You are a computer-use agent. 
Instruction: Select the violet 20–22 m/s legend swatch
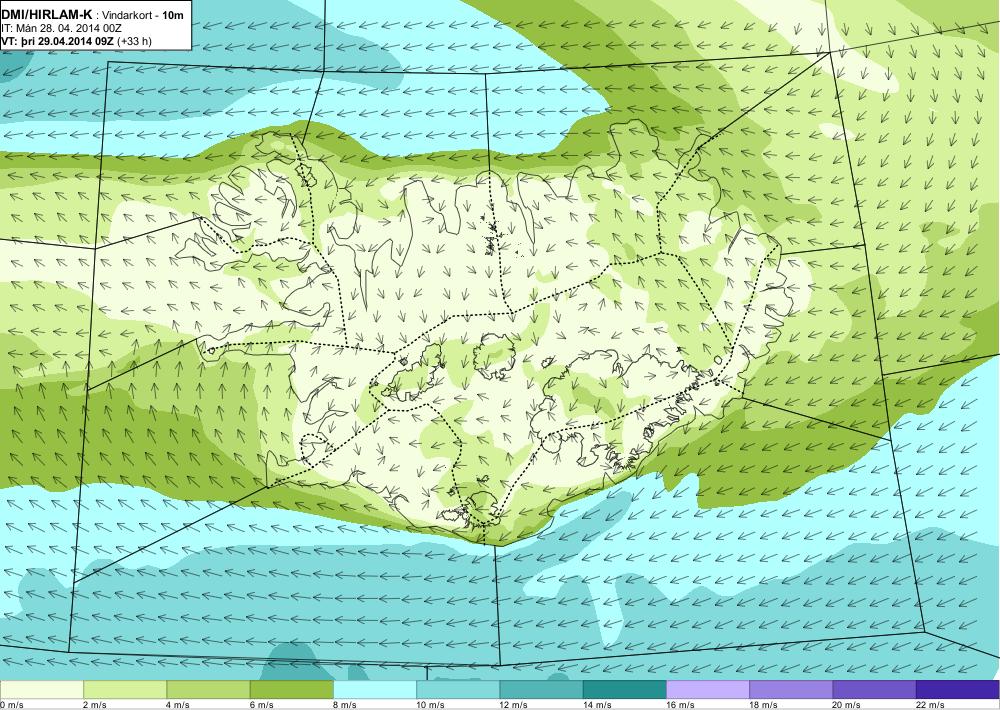[874, 690]
